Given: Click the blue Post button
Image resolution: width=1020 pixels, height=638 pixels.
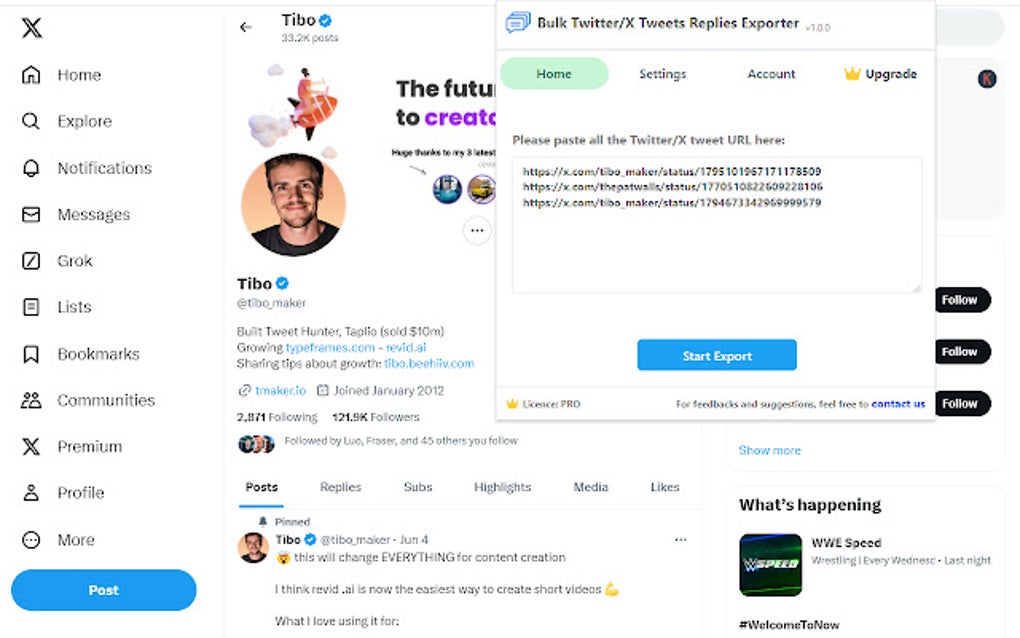Looking at the screenshot, I should 104,590.
